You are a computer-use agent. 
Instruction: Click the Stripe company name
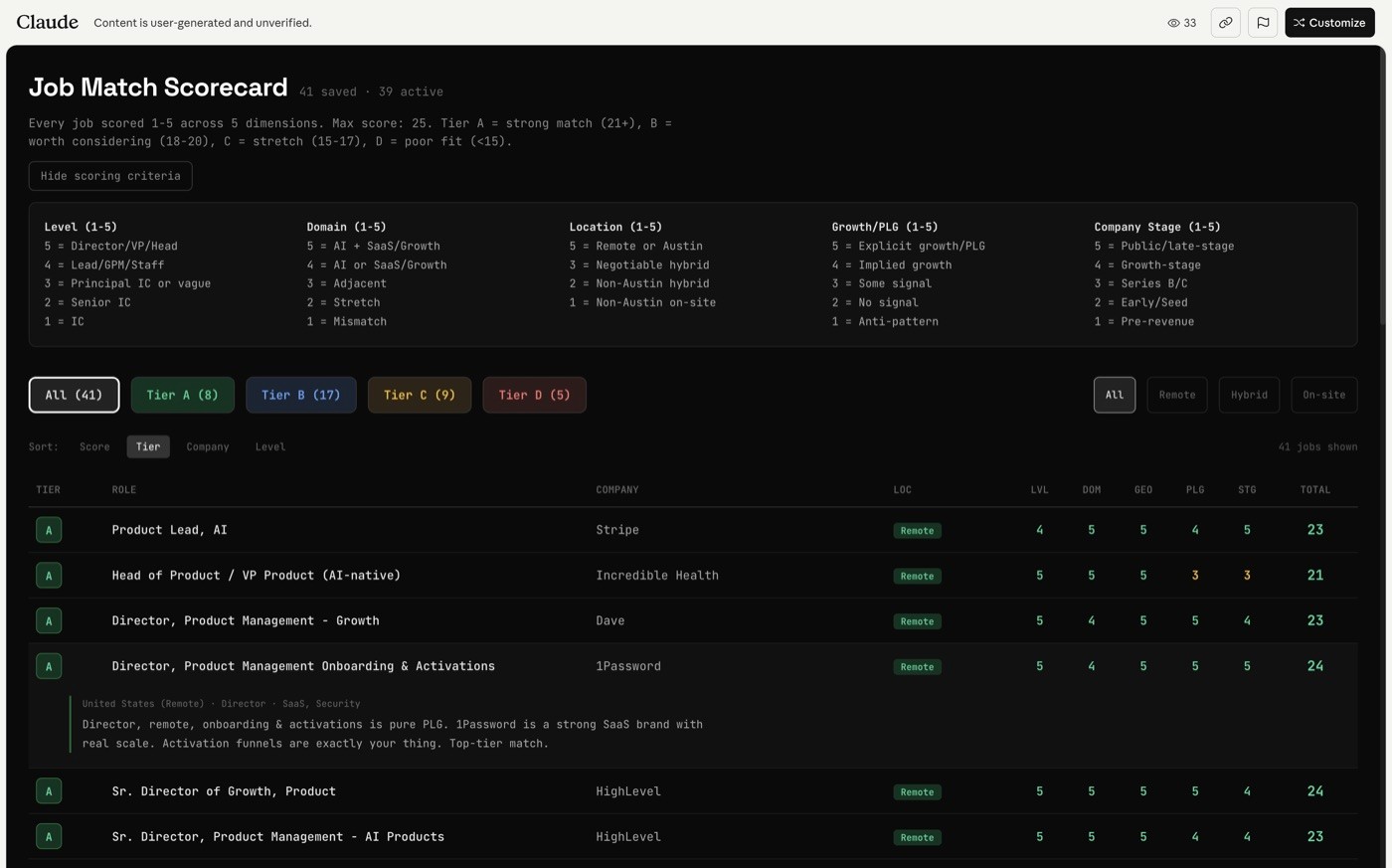pyautogui.click(x=617, y=530)
